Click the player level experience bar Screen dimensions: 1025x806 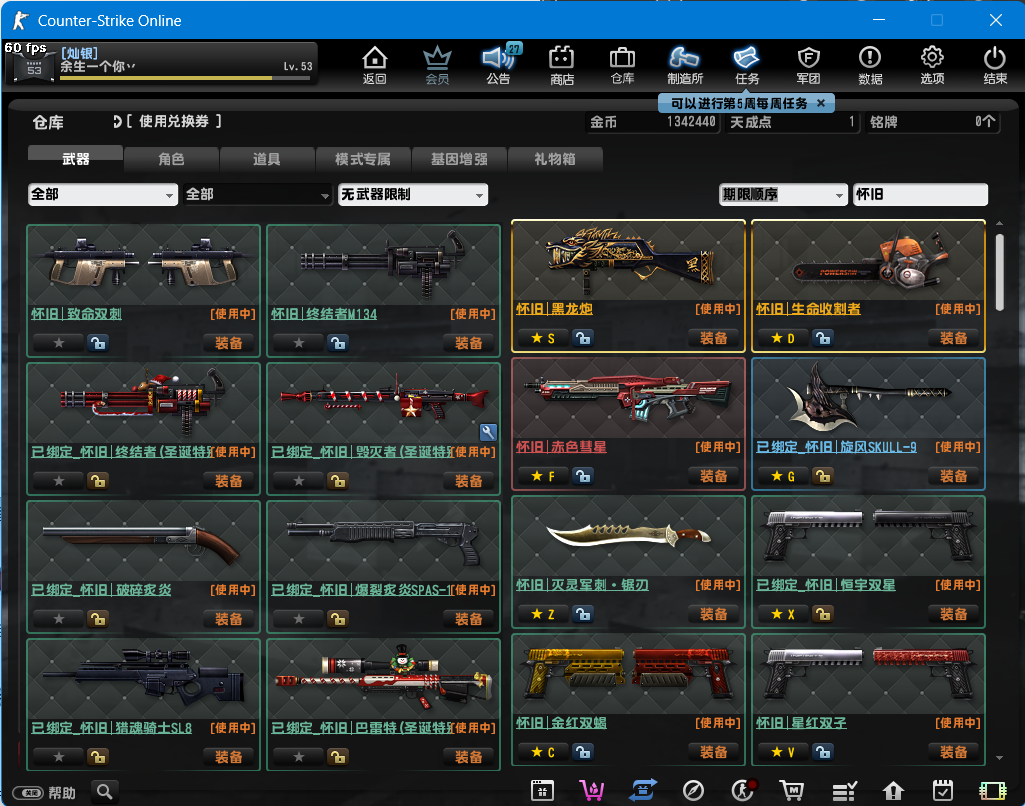pyautogui.click(x=185, y=78)
